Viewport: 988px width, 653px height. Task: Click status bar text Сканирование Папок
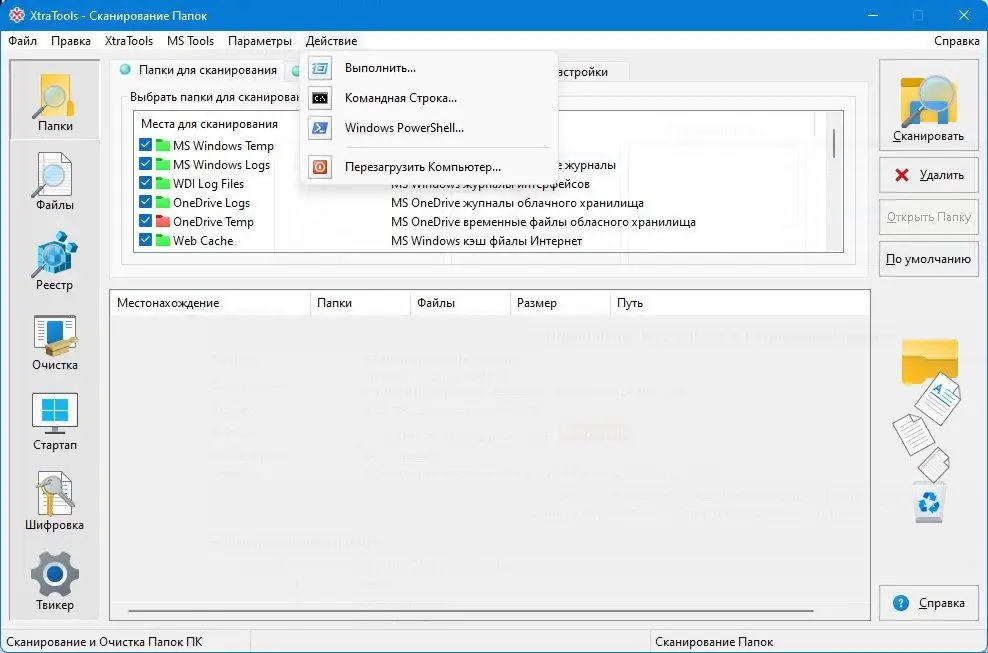(x=714, y=642)
